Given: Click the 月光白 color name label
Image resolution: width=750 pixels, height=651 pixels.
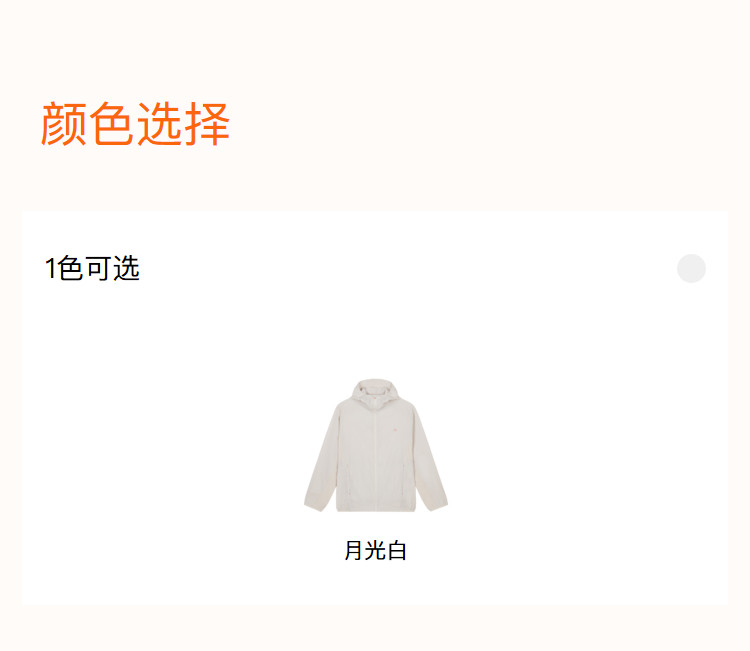Looking at the screenshot, I should 375,550.
